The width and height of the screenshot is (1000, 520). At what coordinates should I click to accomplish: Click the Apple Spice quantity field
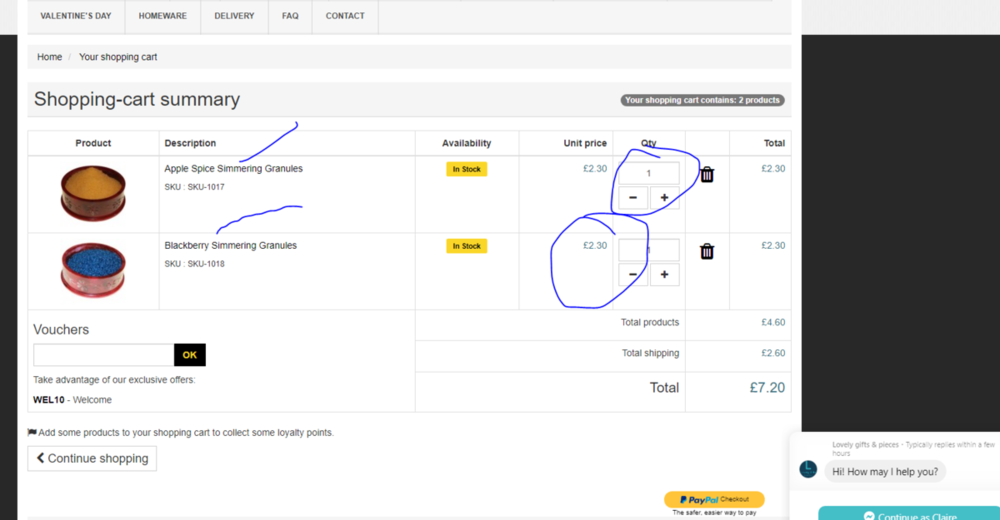[x=648, y=173]
